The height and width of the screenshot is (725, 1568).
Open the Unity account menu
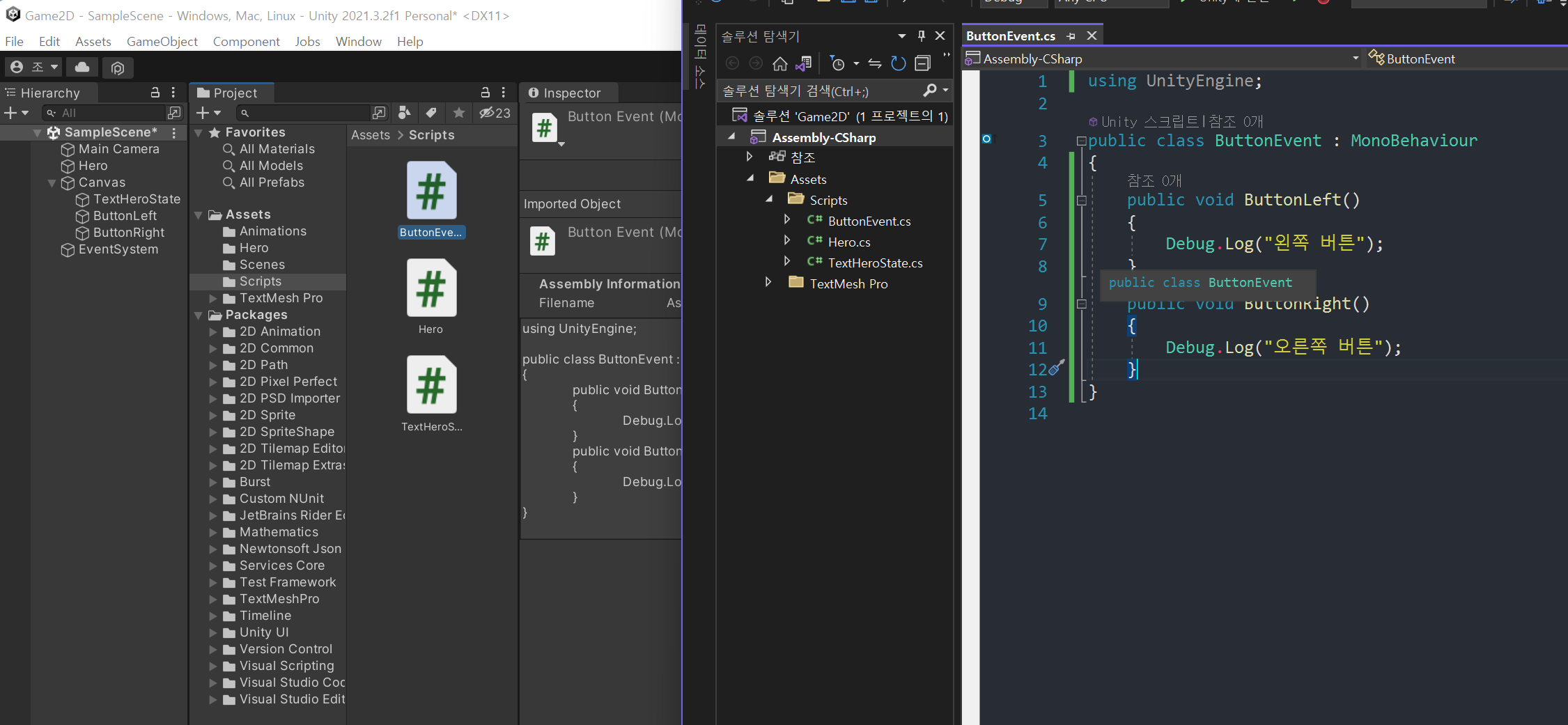click(x=33, y=67)
